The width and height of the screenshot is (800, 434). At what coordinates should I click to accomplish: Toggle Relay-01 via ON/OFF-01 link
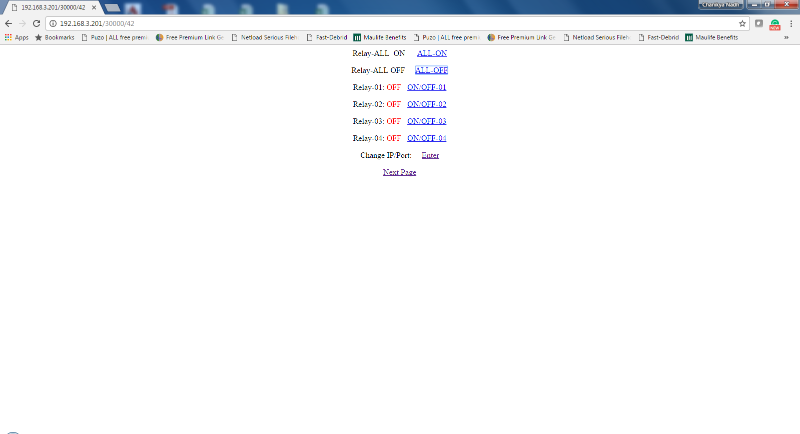tap(427, 87)
